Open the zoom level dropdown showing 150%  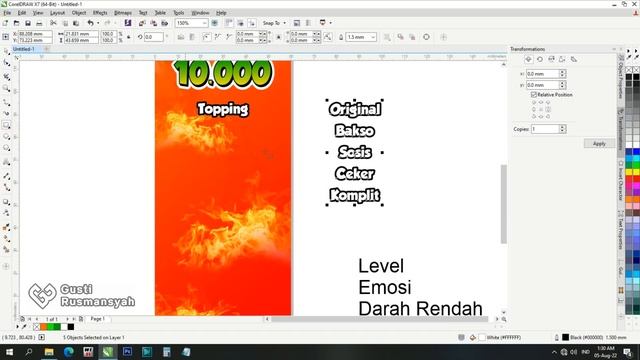tap(204, 23)
